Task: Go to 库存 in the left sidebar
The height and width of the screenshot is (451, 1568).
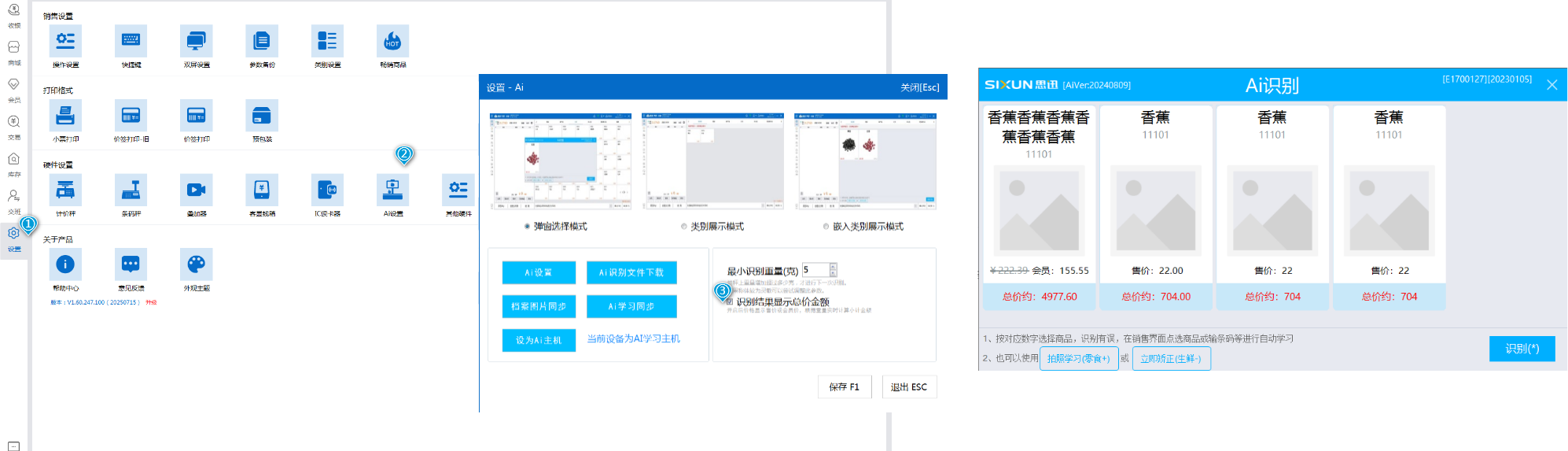Action: click(14, 163)
